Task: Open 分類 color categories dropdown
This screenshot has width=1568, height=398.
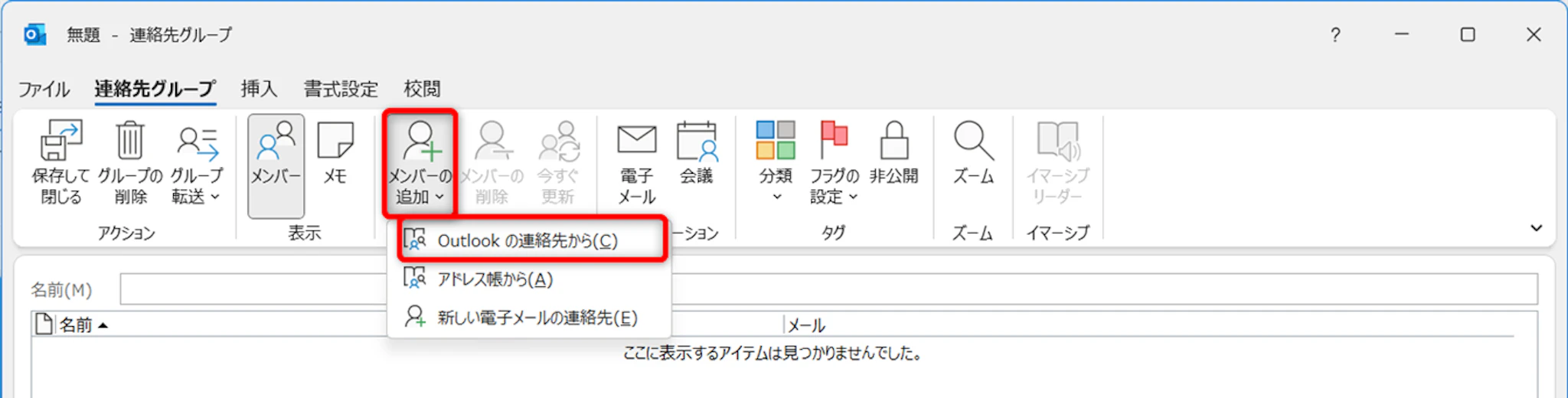Action: [776, 162]
